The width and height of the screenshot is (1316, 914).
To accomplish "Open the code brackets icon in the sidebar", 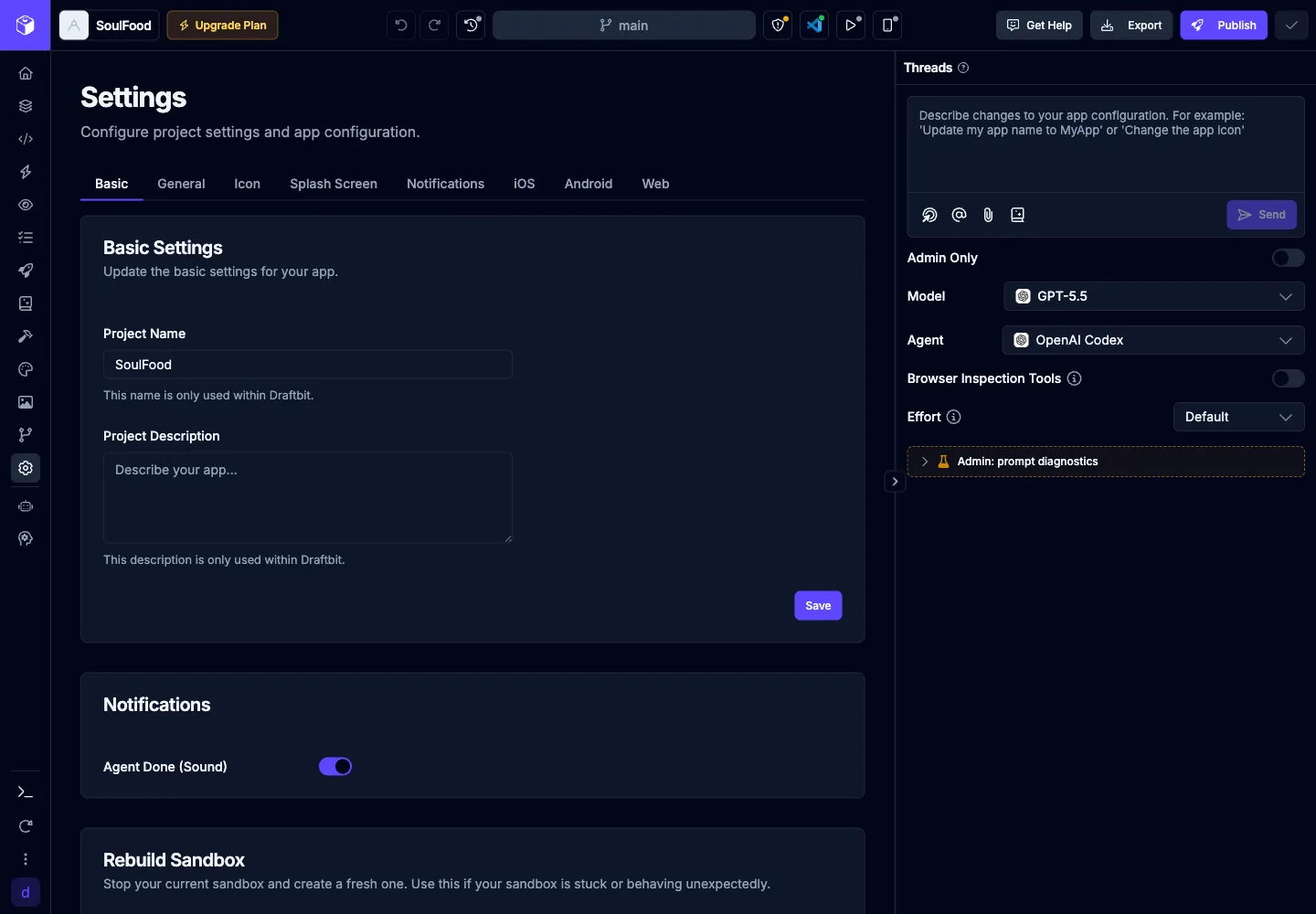I will pyautogui.click(x=26, y=139).
